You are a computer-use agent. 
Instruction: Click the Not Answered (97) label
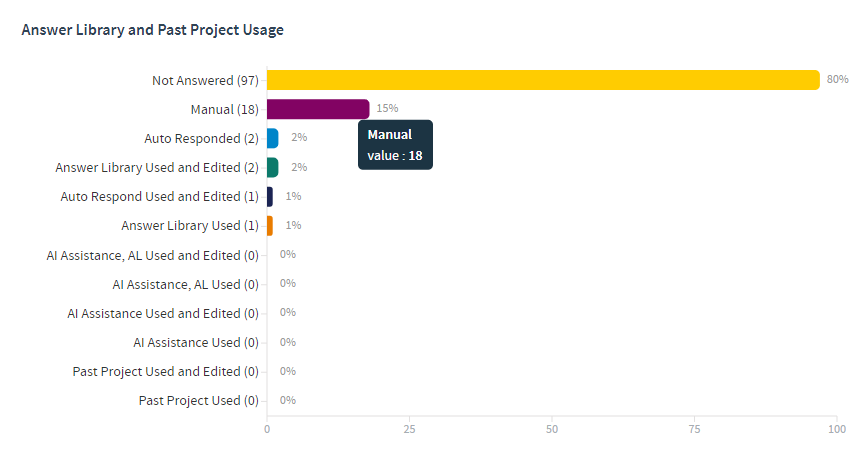pos(205,80)
